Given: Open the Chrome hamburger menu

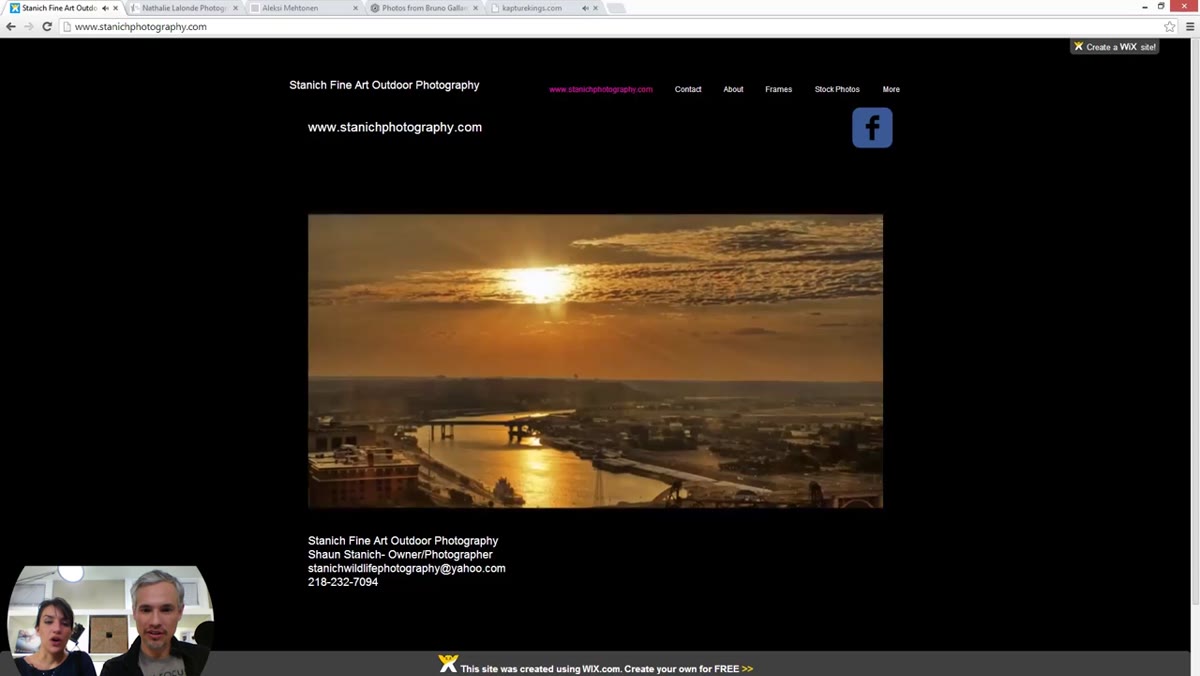Looking at the screenshot, I should (x=1189, y=27).
